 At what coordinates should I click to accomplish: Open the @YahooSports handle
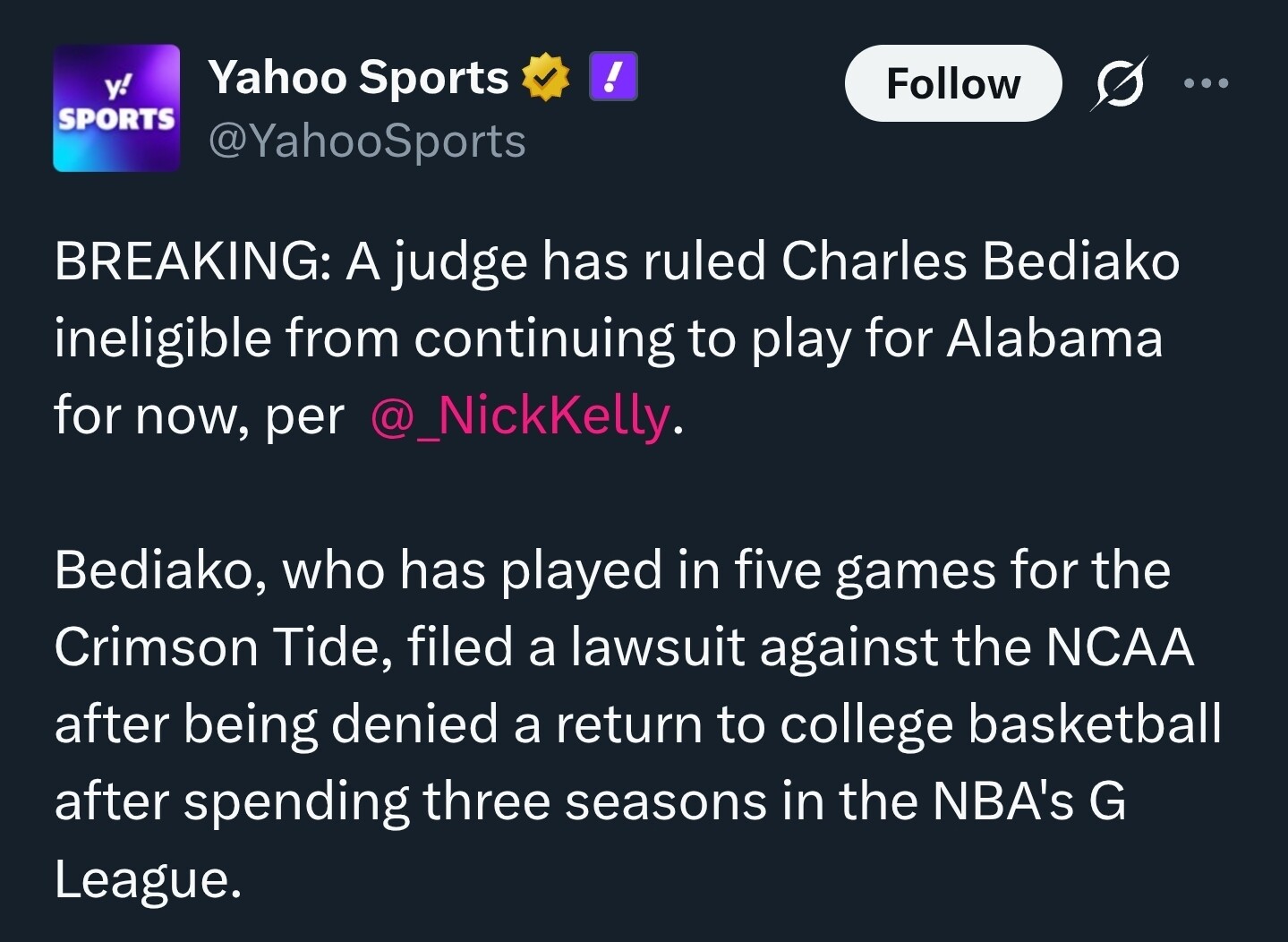click(367, 141)
